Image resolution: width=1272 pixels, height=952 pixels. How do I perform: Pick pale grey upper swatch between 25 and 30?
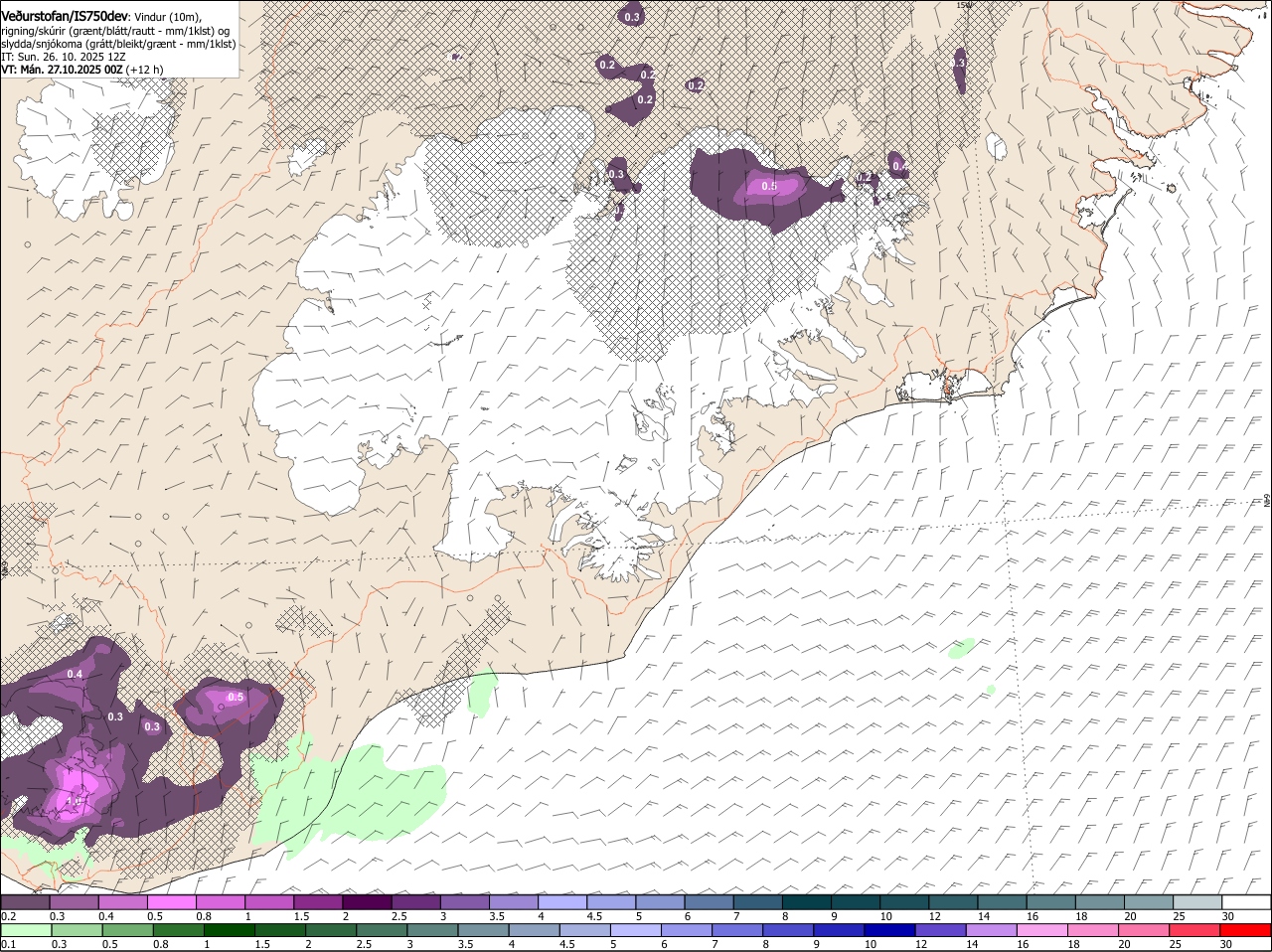point(1197,902)
